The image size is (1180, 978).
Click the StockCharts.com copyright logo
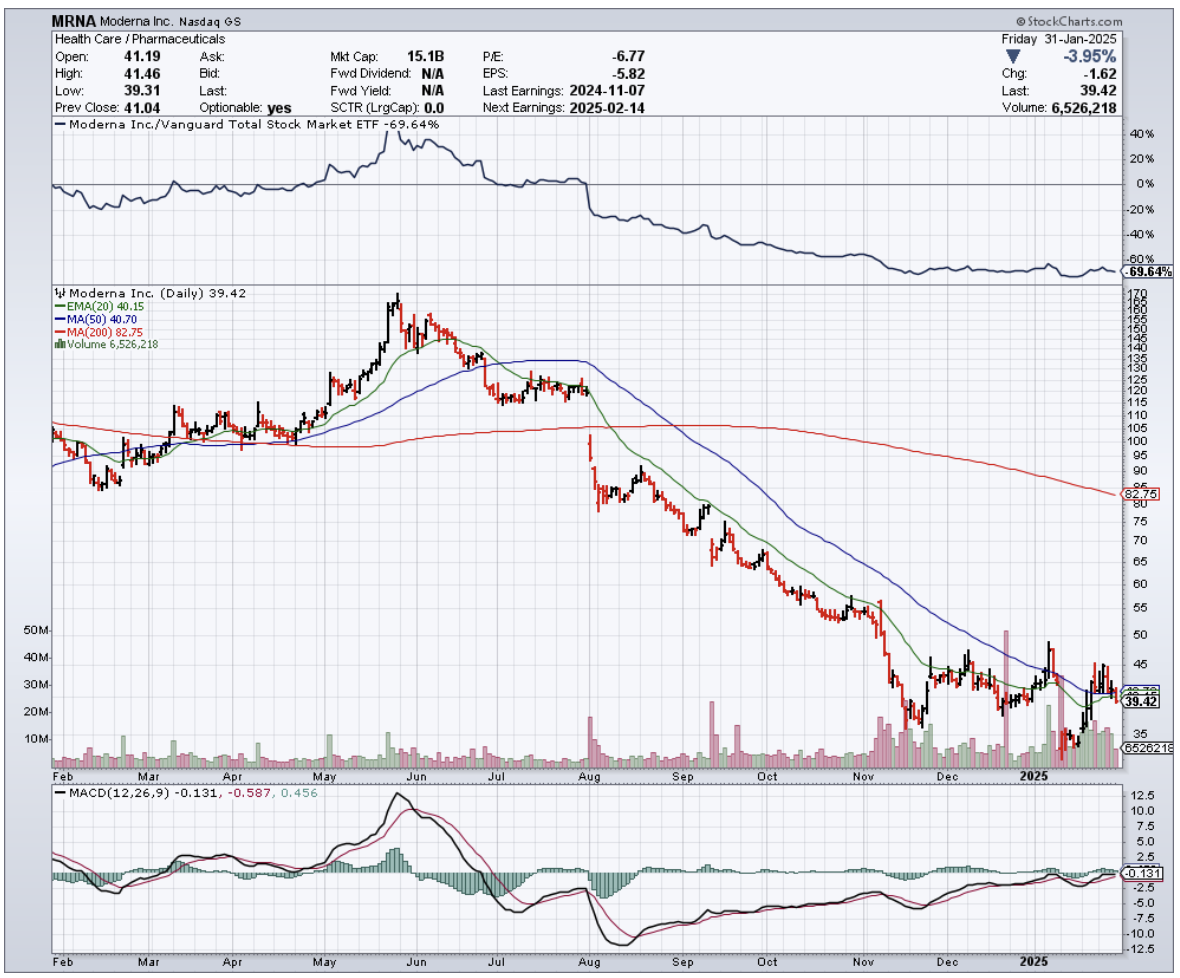[1068, 21]
